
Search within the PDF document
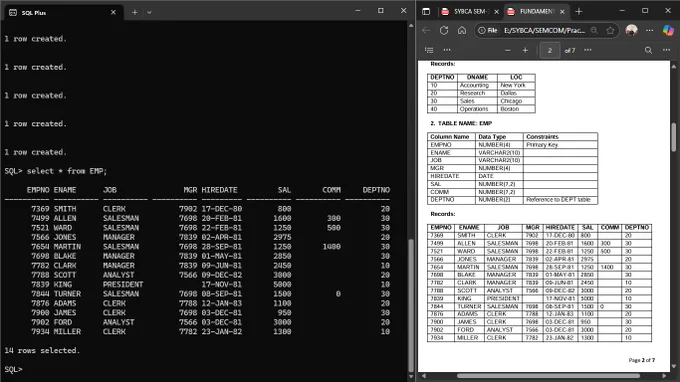[x=648, y=50]
